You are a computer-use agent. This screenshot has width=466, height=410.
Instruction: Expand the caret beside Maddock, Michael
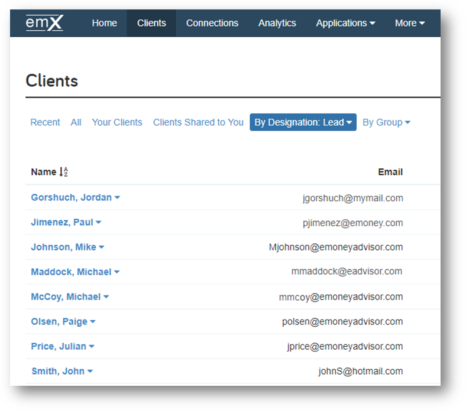(x=117, y=272)
